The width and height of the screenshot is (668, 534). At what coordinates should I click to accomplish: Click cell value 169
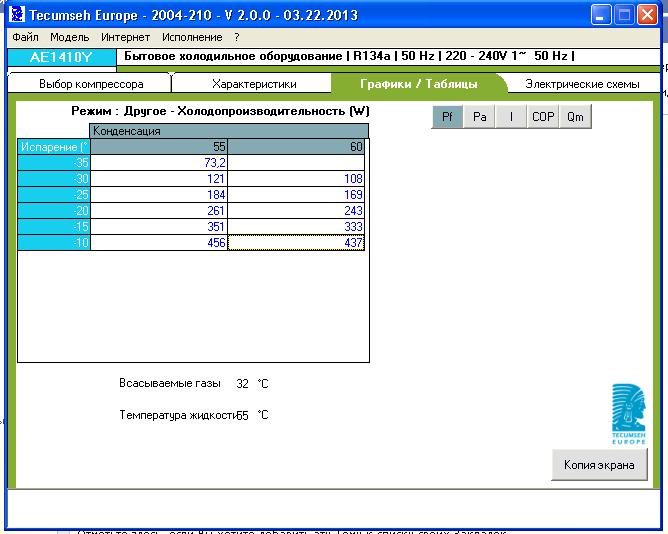point(296,194)
